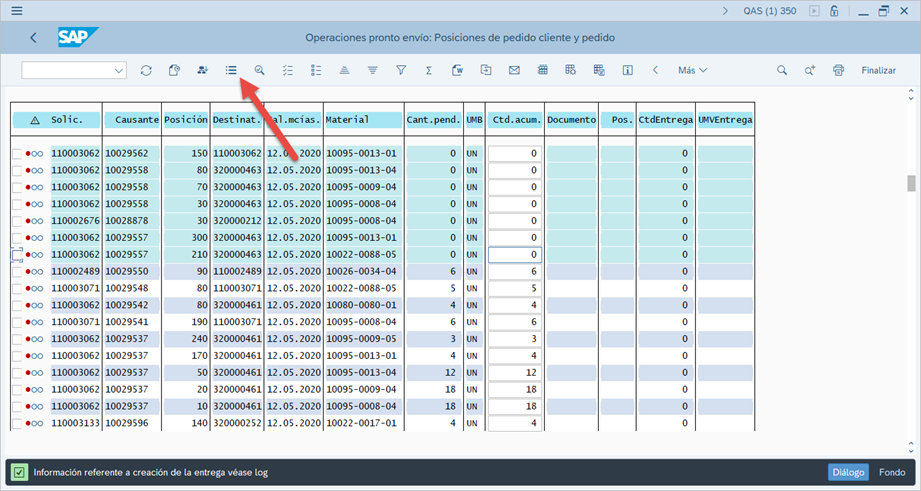Open the command field dropdown
This screenshot has width=921, height=491.
click(x=120, y=70)
